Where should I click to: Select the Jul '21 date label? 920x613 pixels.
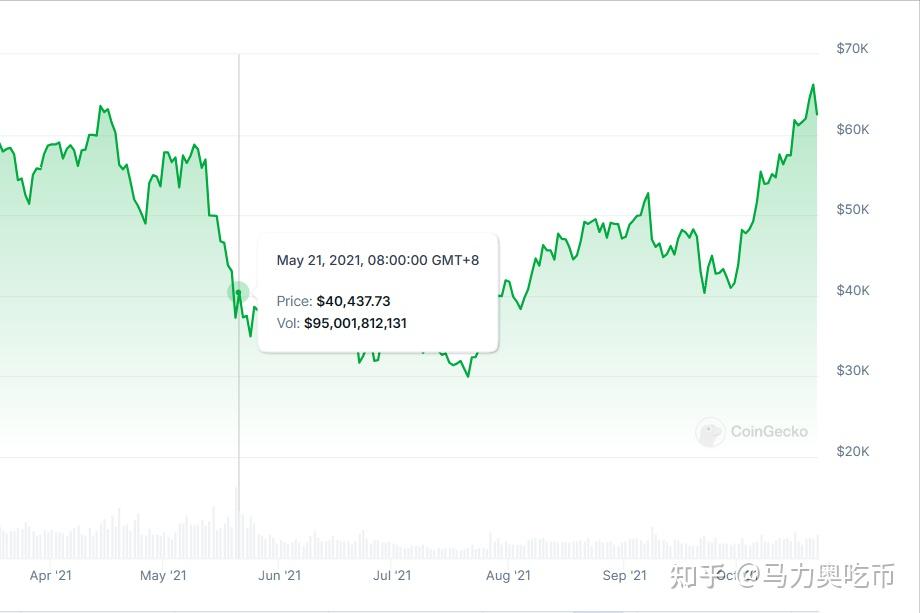click(x=392, y=575)
